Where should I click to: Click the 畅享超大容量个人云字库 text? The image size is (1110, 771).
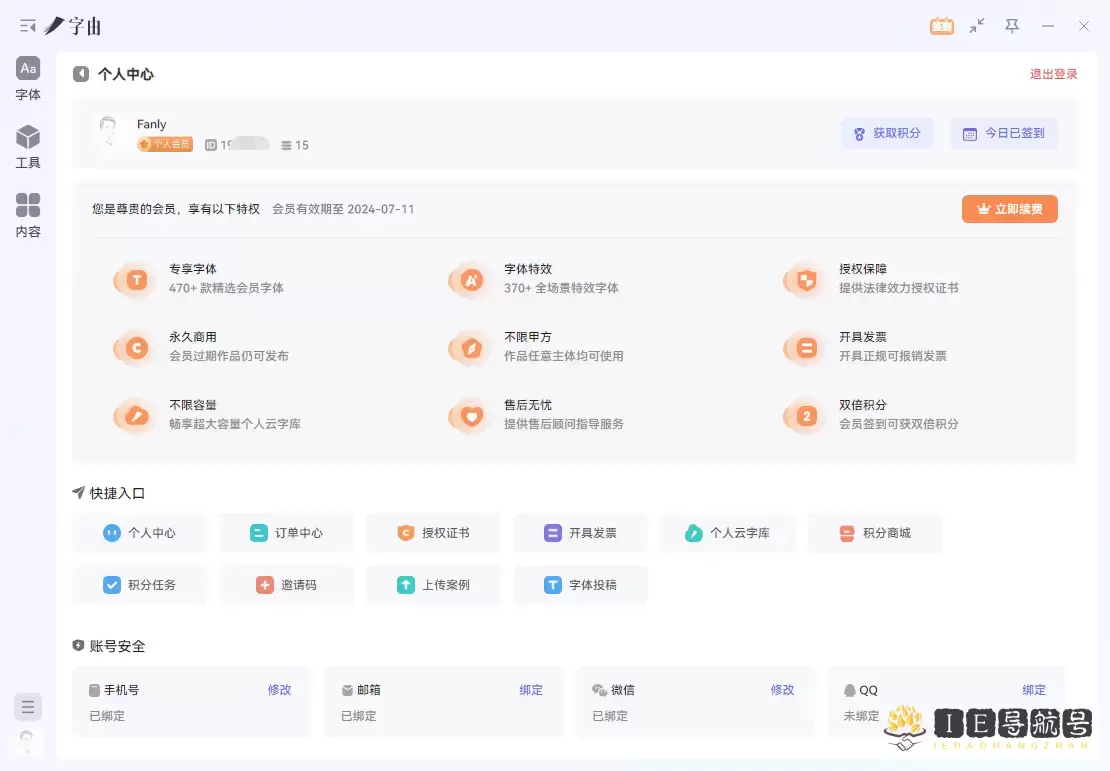click(x=235, y=424)
